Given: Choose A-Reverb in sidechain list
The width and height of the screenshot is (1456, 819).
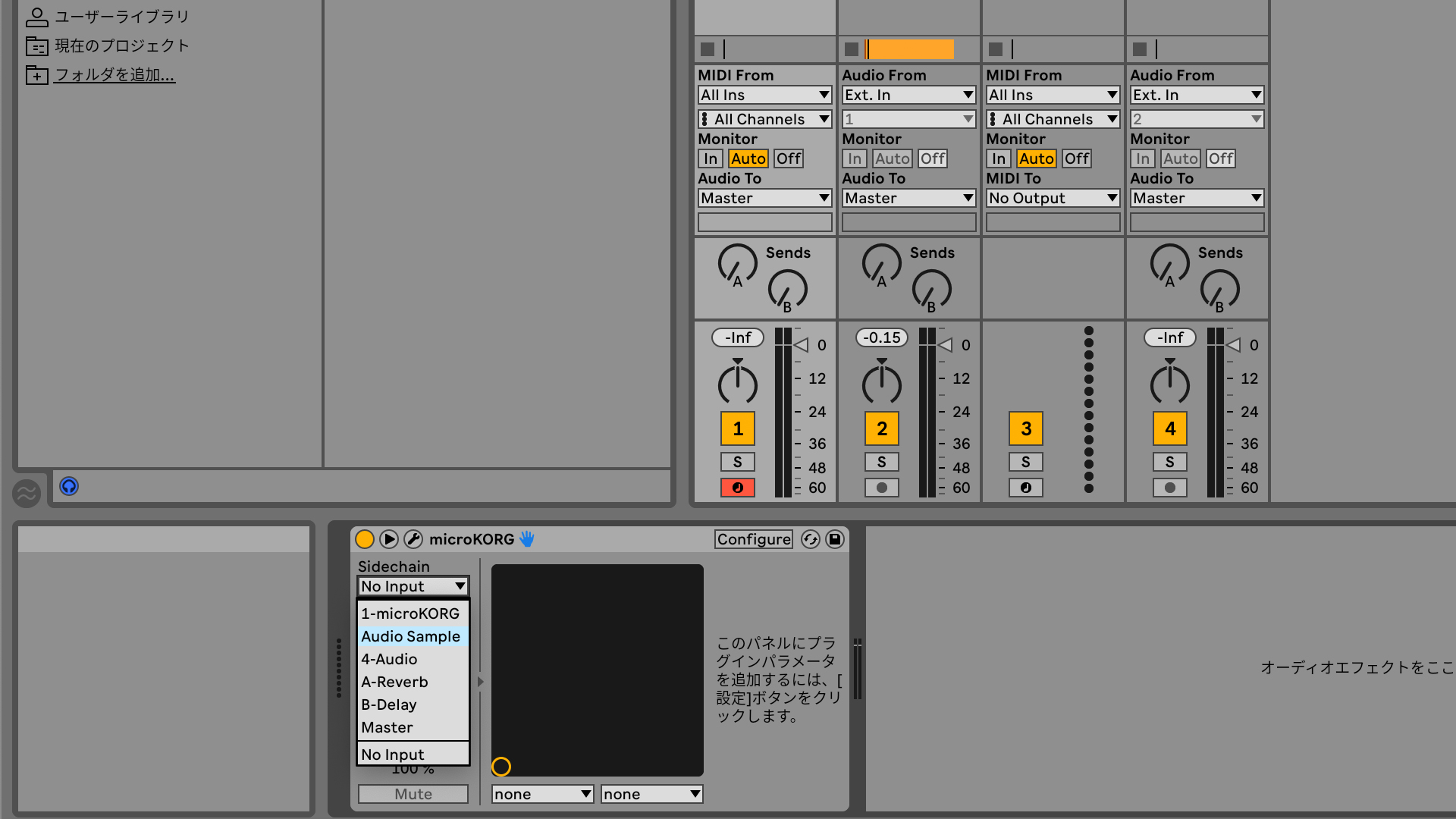Looking at the screenshot, I should 413,682.
